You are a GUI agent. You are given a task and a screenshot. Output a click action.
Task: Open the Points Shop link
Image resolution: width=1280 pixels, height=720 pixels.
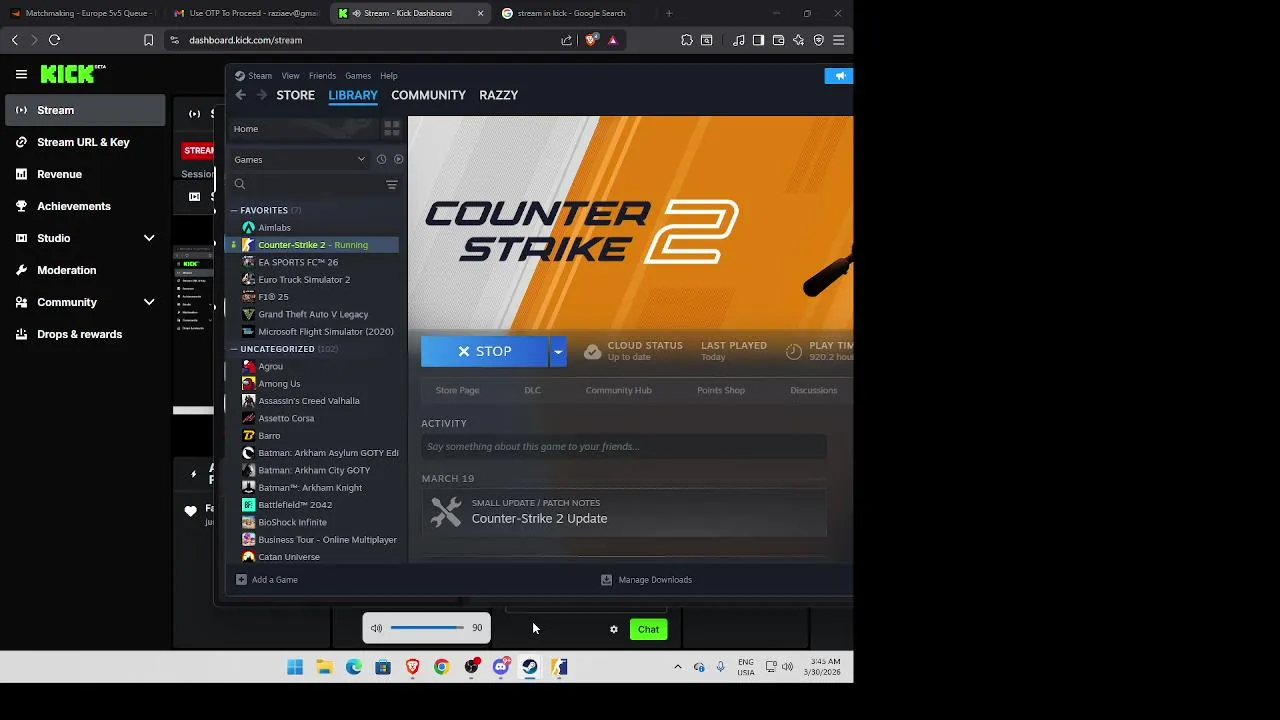tap(721, 390)
